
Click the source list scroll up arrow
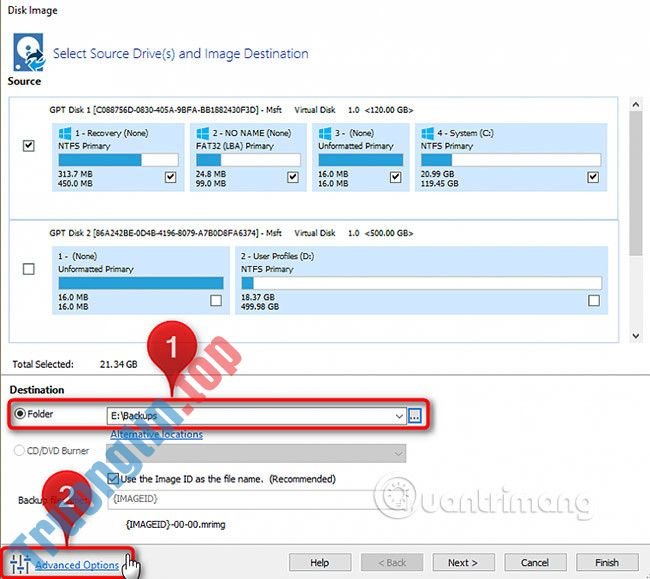pos(635,105)
